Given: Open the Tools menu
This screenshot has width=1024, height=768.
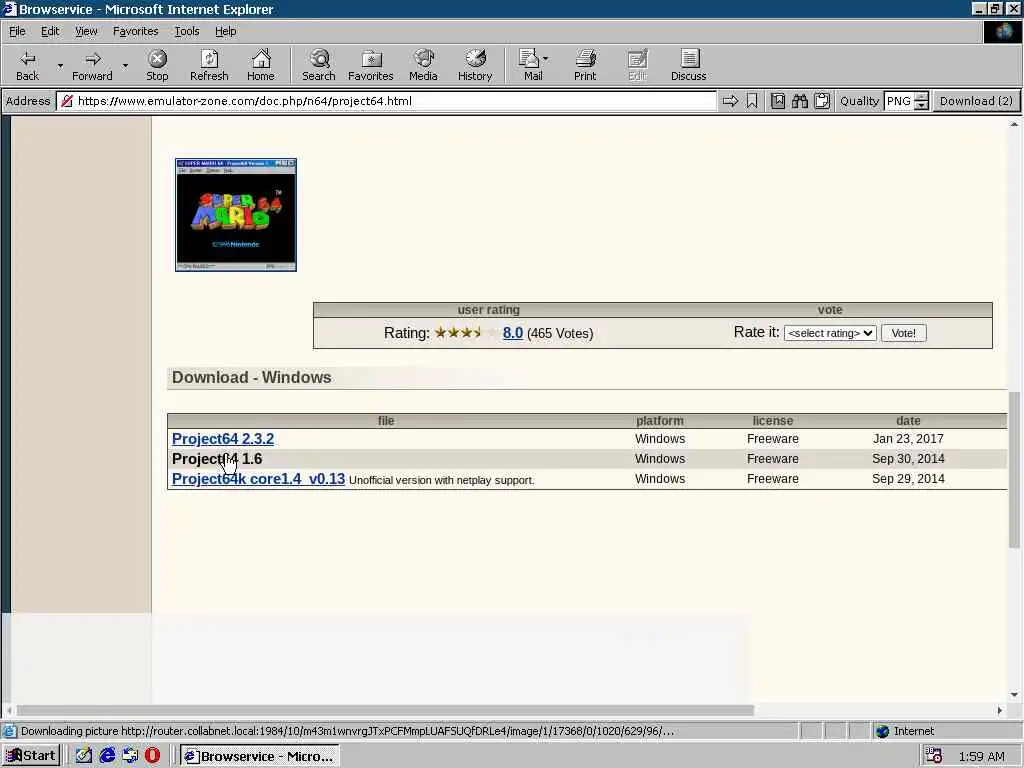Looking at the screenshot, I should coord(186,31).
